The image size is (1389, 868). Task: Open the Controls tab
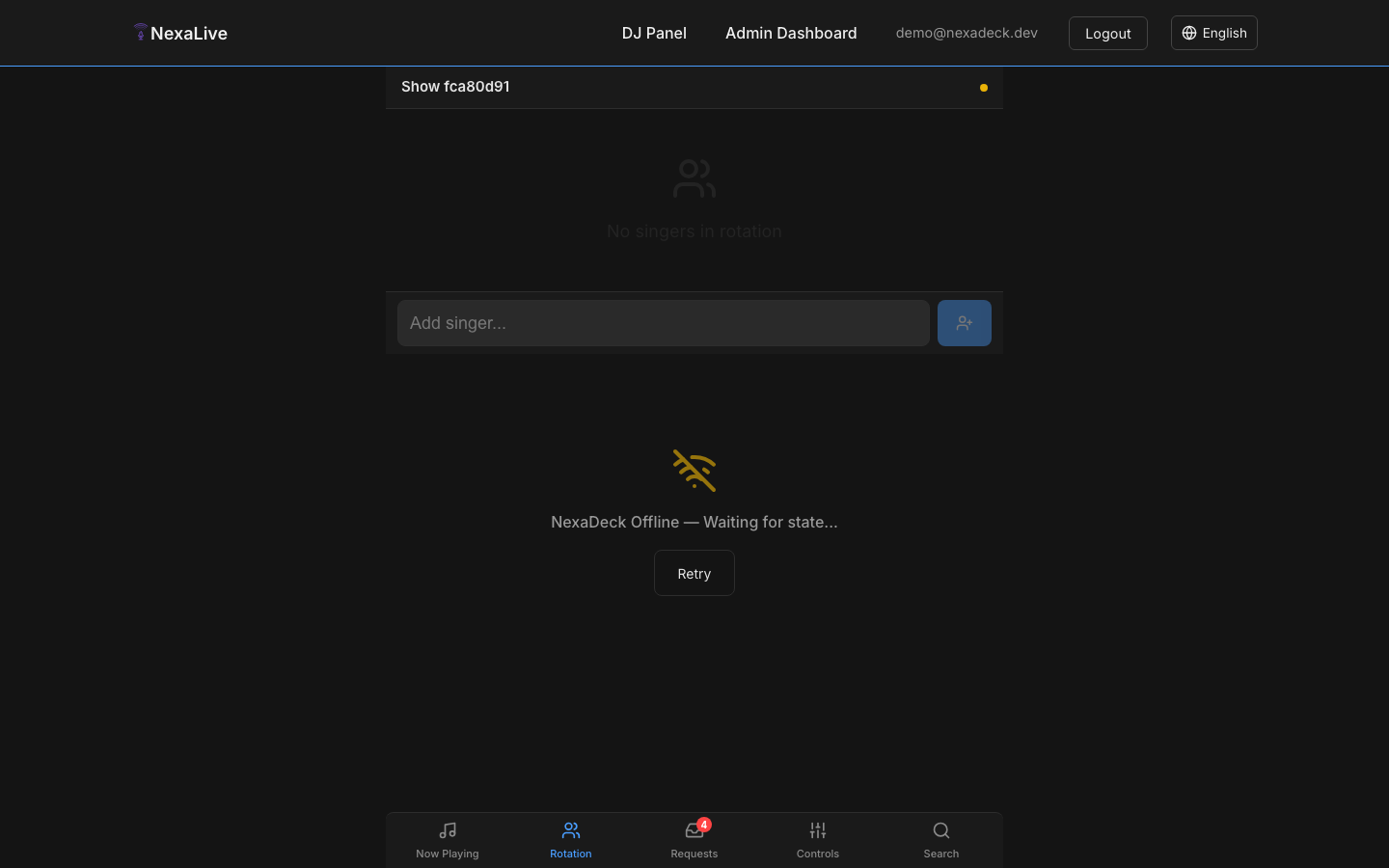[x=818, y=839]
